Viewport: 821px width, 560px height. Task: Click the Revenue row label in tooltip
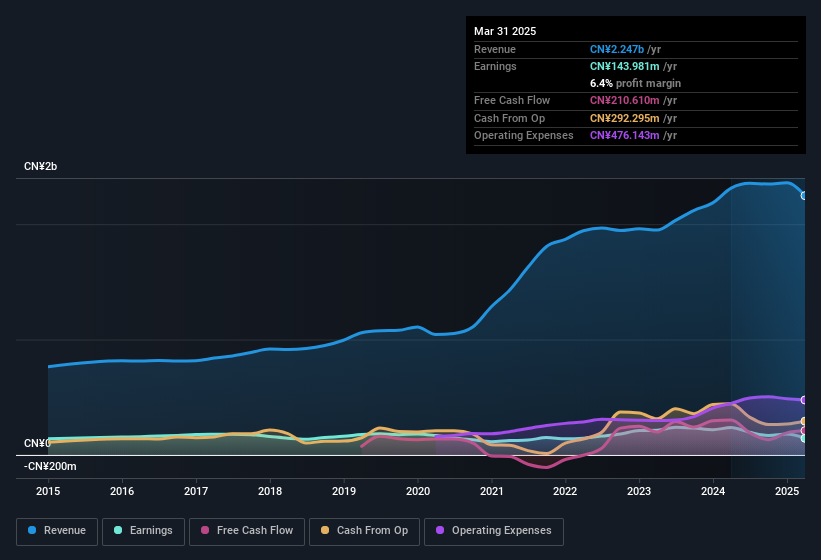[495, 49]
